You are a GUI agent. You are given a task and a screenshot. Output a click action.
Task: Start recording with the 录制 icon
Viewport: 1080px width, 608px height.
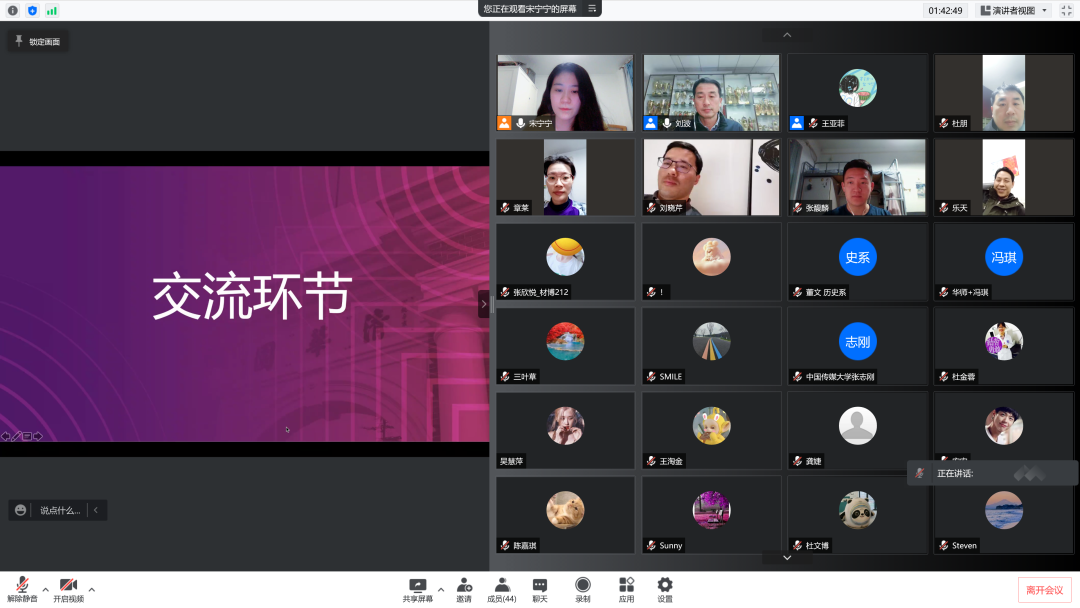(582, 589)
